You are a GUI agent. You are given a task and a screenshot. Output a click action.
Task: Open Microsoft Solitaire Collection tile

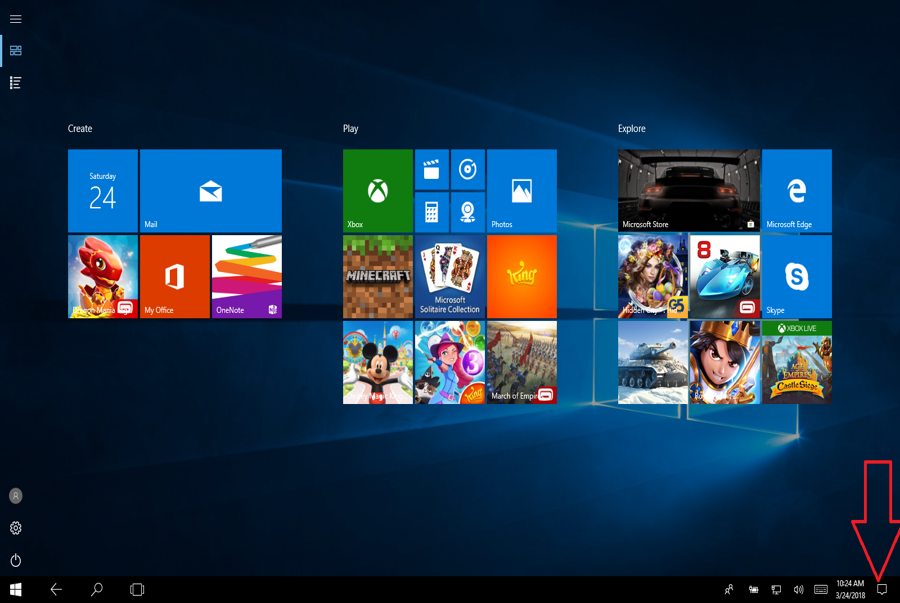pyautogui.click(x=450, y=277)
